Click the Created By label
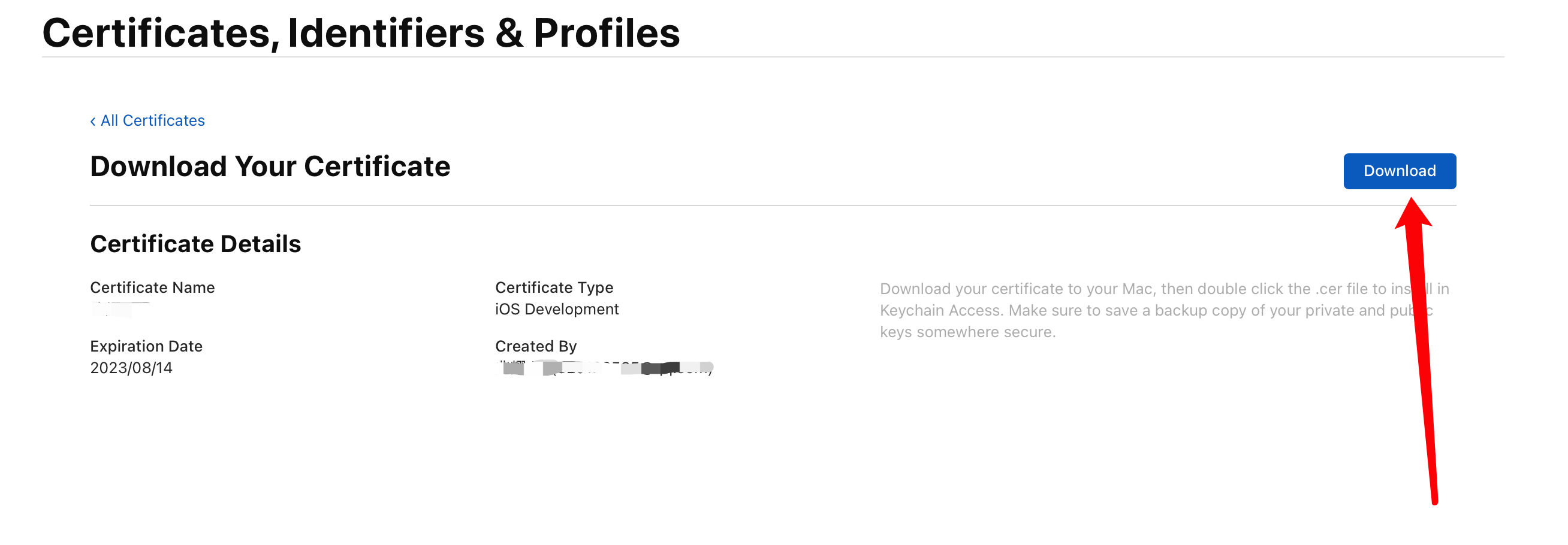 click(536, 346)
